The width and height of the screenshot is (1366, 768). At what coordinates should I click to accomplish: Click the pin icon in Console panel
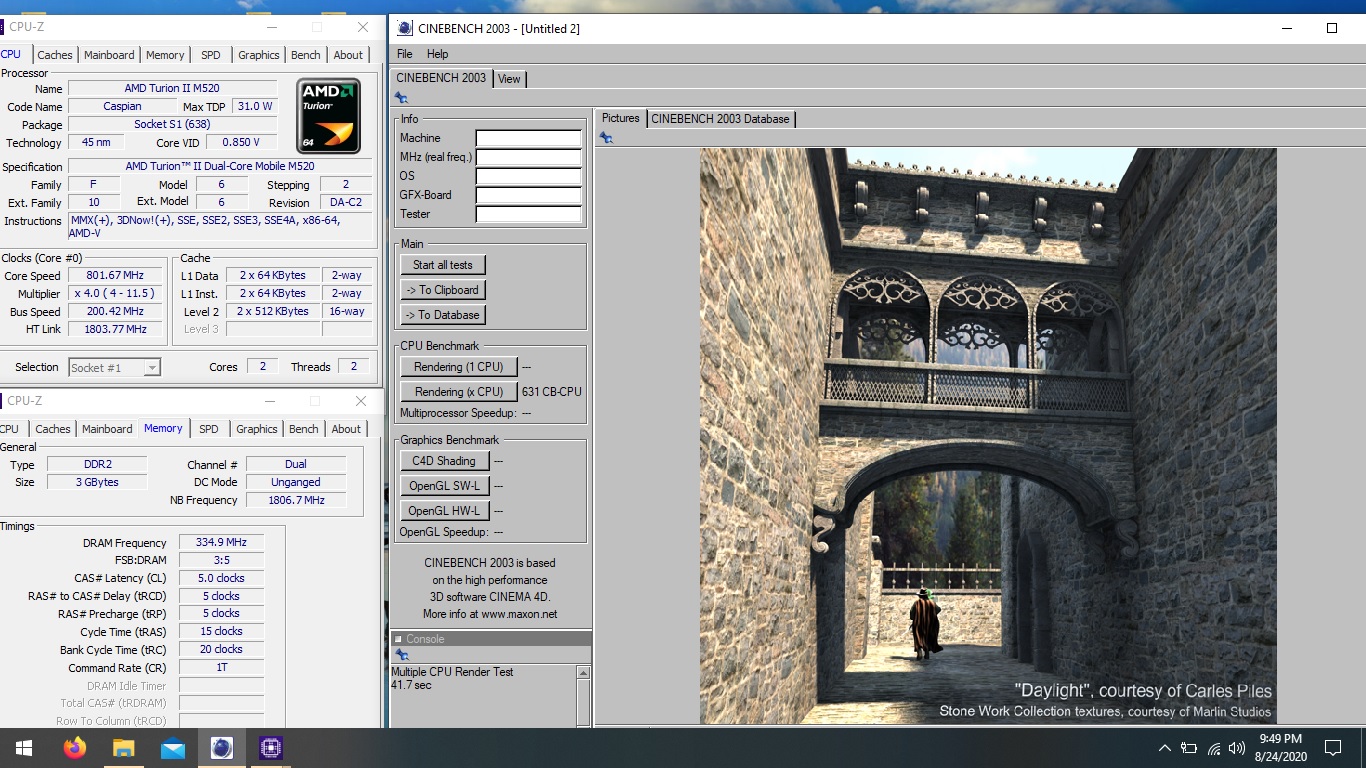(x=402, y=655)
